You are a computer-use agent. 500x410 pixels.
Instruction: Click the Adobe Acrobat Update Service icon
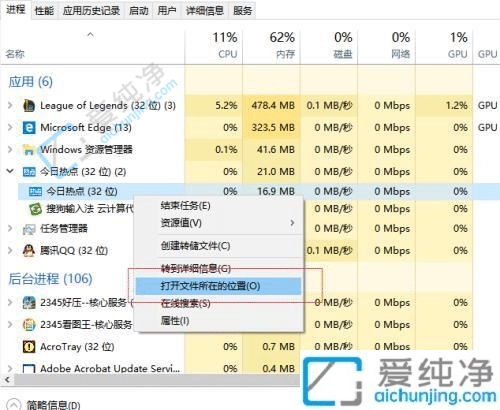(x=29, y=369)
